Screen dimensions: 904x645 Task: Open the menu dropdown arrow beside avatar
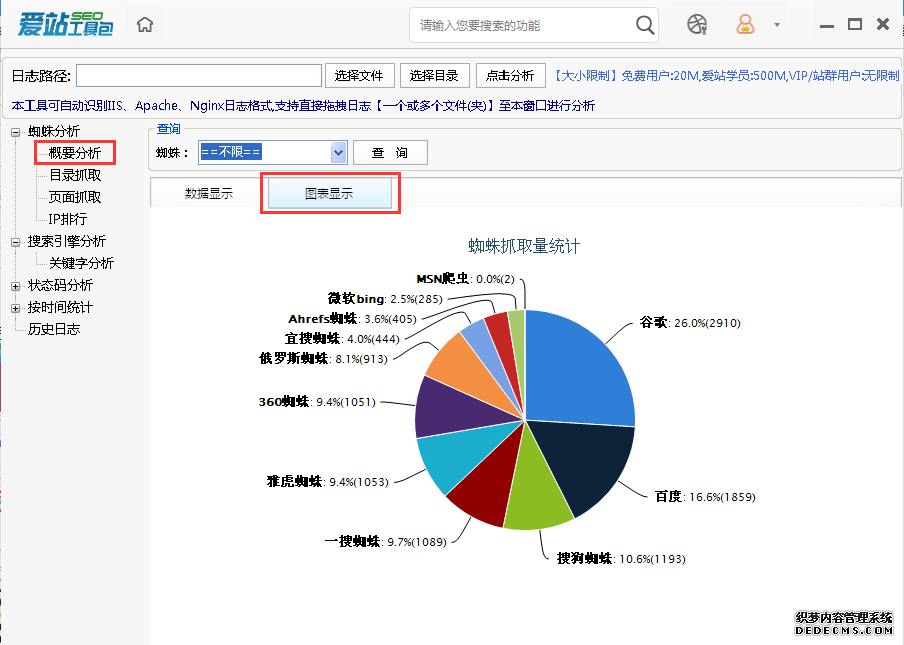click(x=777, y=25)
